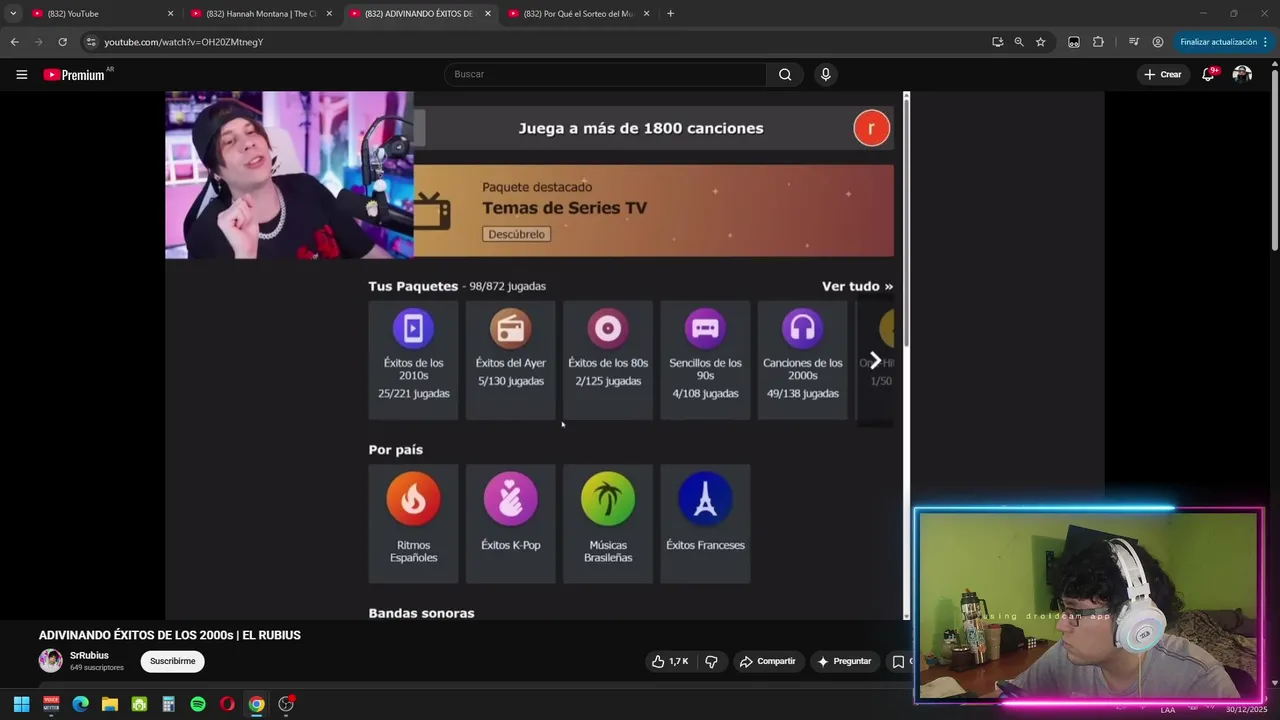
Task: Close the Por Qué el Sorteo tab
Action: [x=646, y=14]
